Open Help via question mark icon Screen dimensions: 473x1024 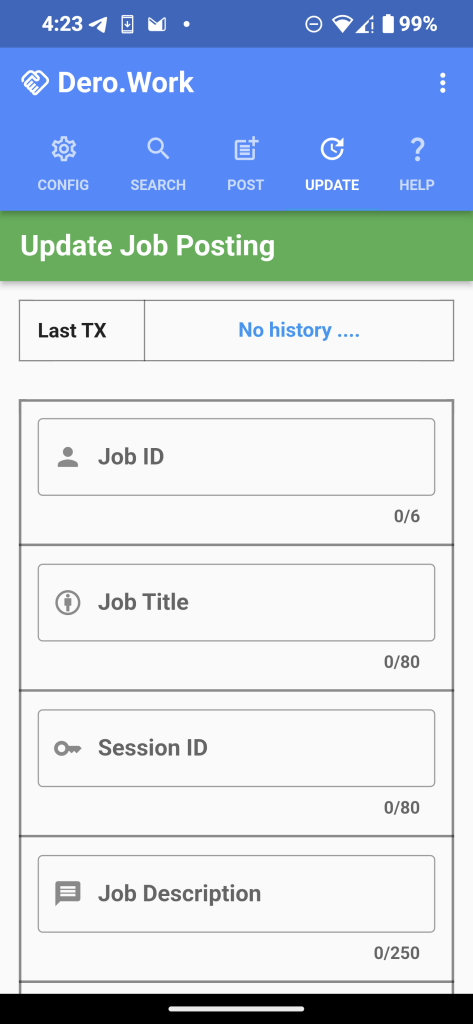pyautogui.click(x=417, y=150)
